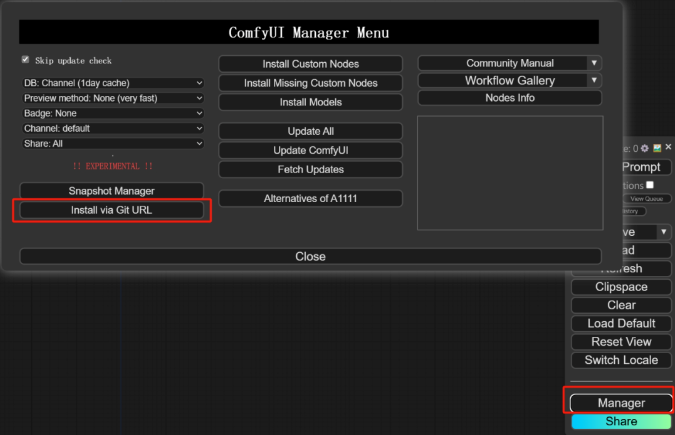Click the Clipspace button
The image size is (675, 435).
pos(621,287)
